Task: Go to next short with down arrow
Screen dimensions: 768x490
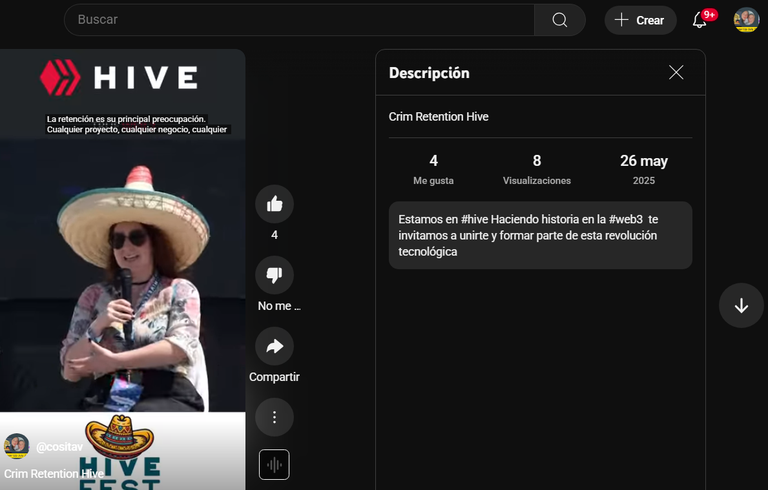Action: click(741, 305)
